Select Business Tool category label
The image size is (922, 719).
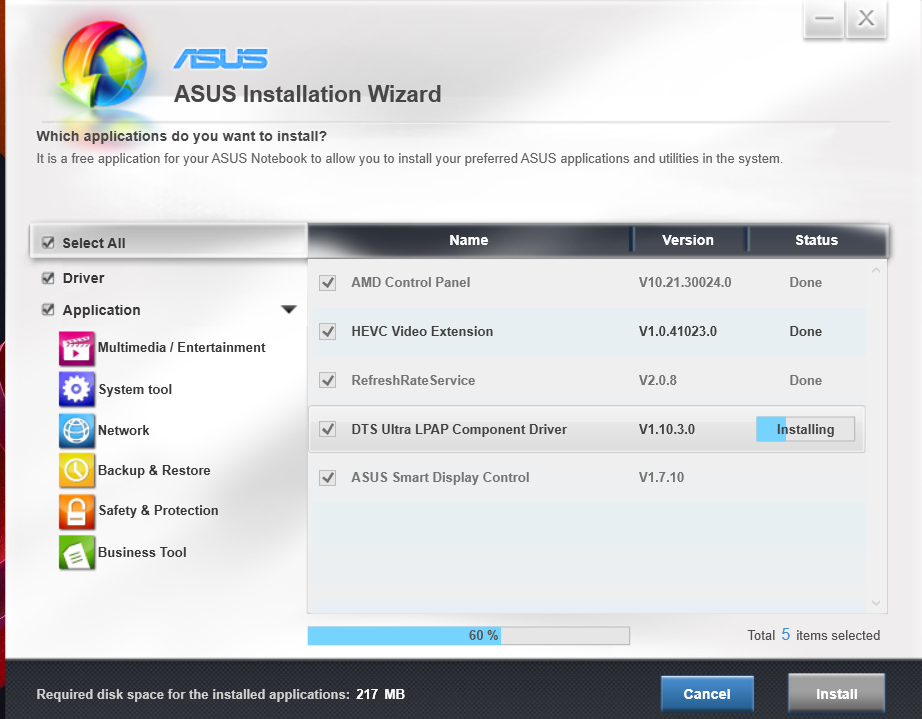142,552
